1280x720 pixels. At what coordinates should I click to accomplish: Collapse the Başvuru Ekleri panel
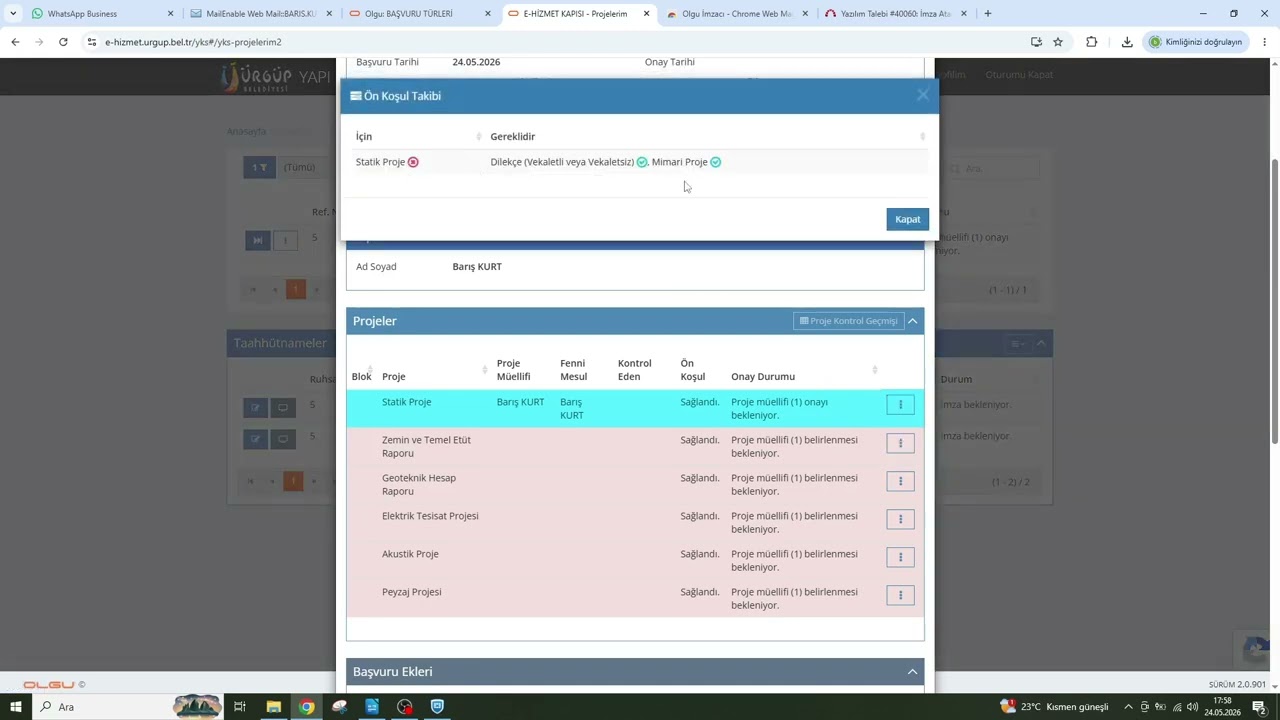pos(912,672)
